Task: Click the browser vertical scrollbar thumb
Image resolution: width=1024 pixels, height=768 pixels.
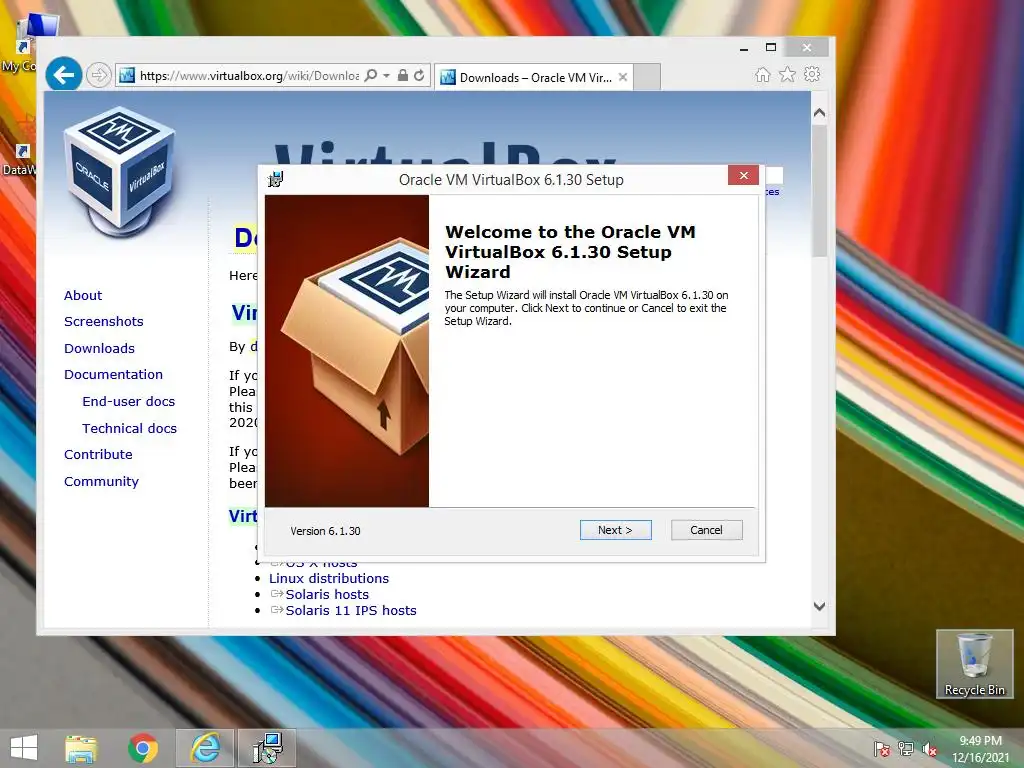Action: [x=820, y=190]
